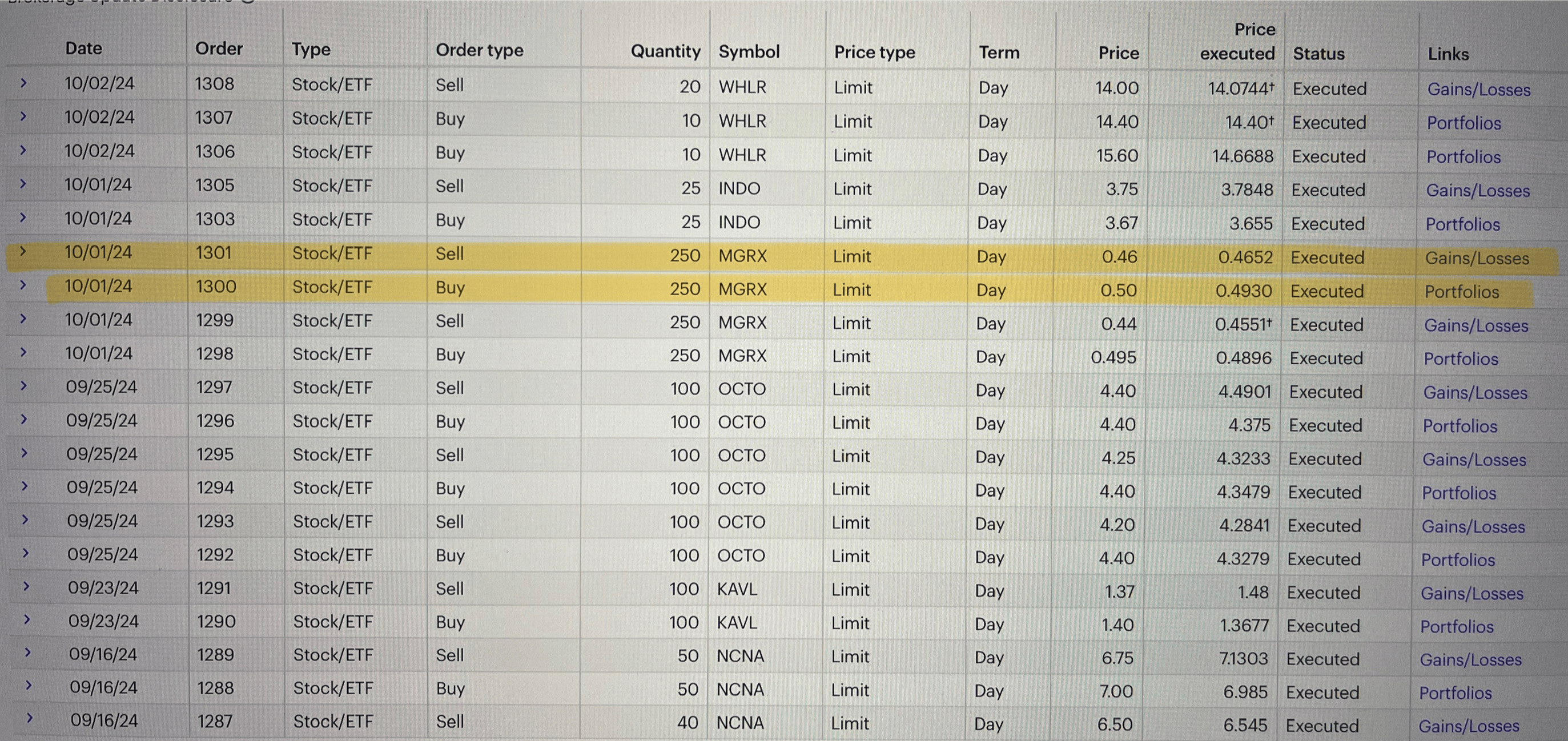View Gains/Losses for order 1291 KAVL
This screenshot has width=1568, height=741.
(1472, 594)
